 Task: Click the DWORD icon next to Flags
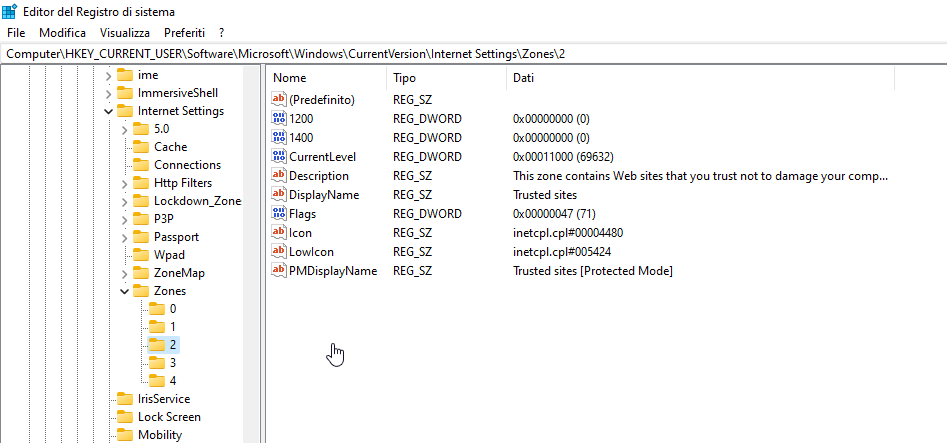point(279,214)
